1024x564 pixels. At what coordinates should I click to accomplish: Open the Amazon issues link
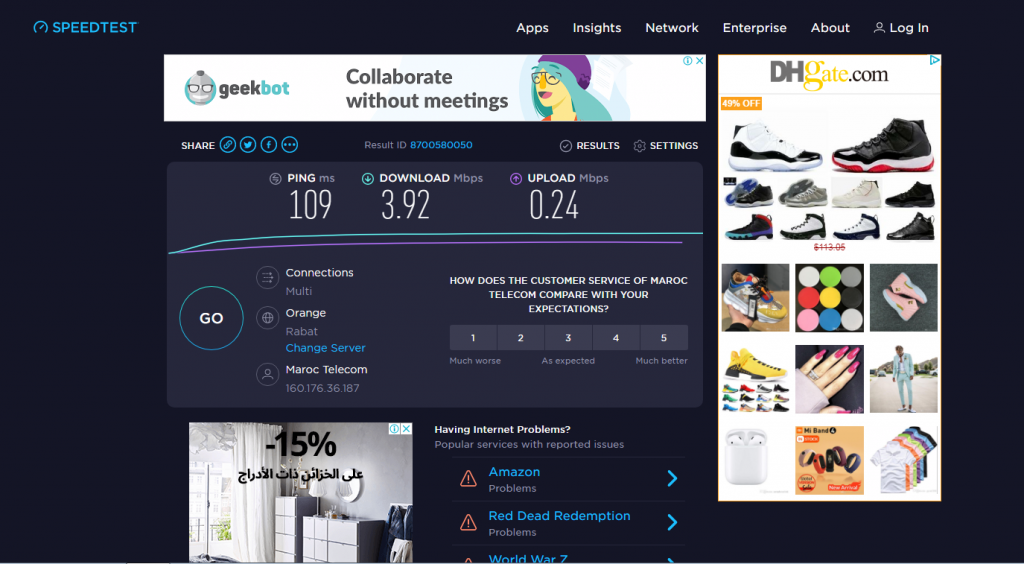[x=515, y=472]
